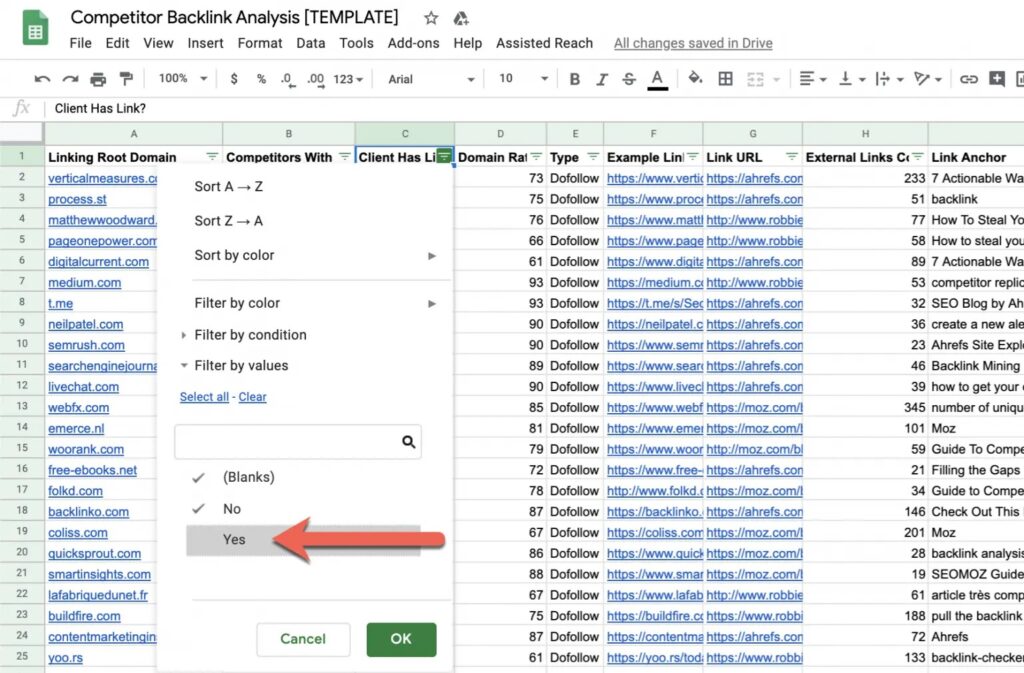Viewport: 1024px width, 673px height.
Task: Open filter on Link URL column
Action: point(792,157)
